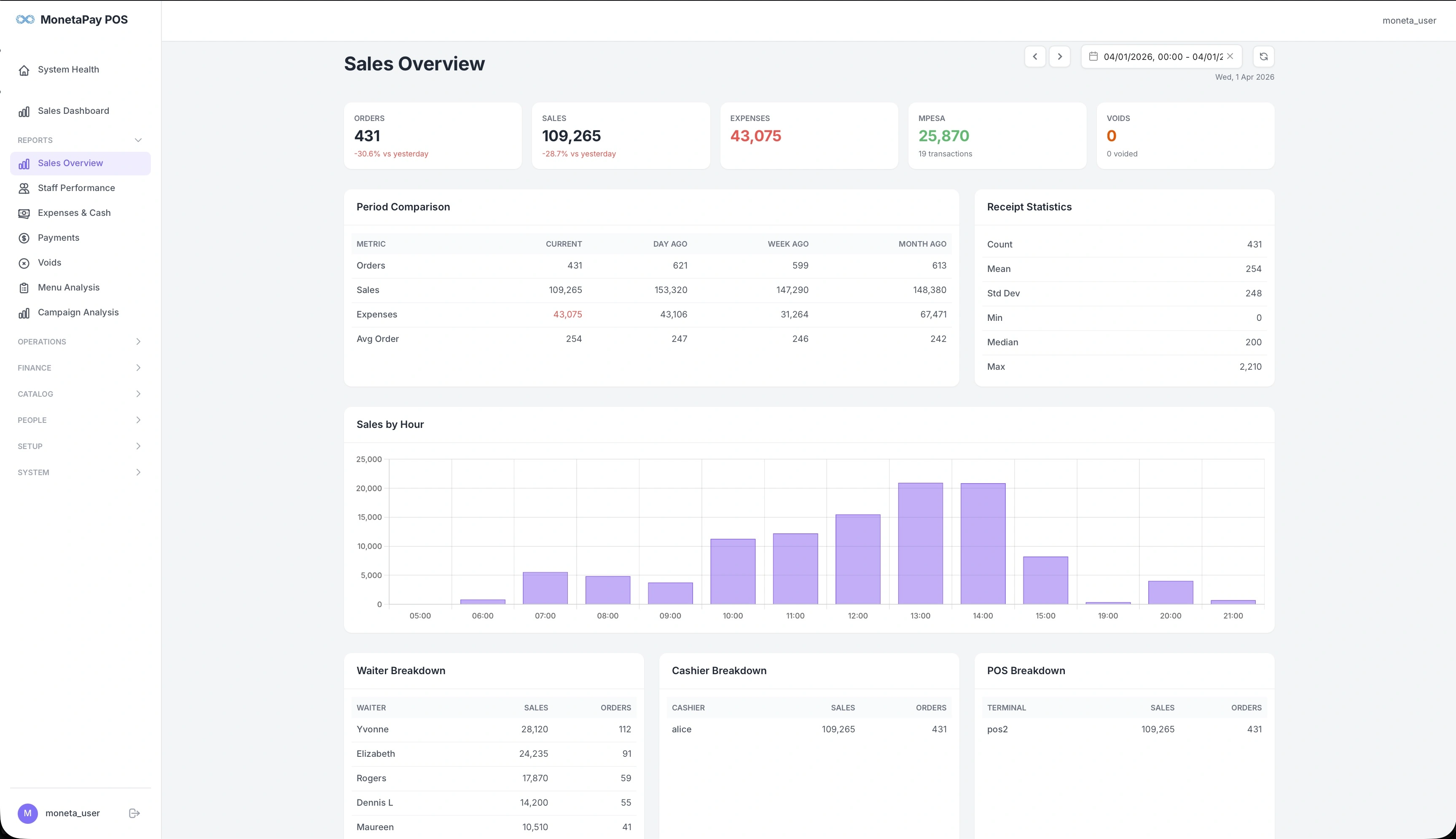This screenshot has height=839, width=1456.
Task: Click the Staff Performance people icon
Action: click(24, 188)
